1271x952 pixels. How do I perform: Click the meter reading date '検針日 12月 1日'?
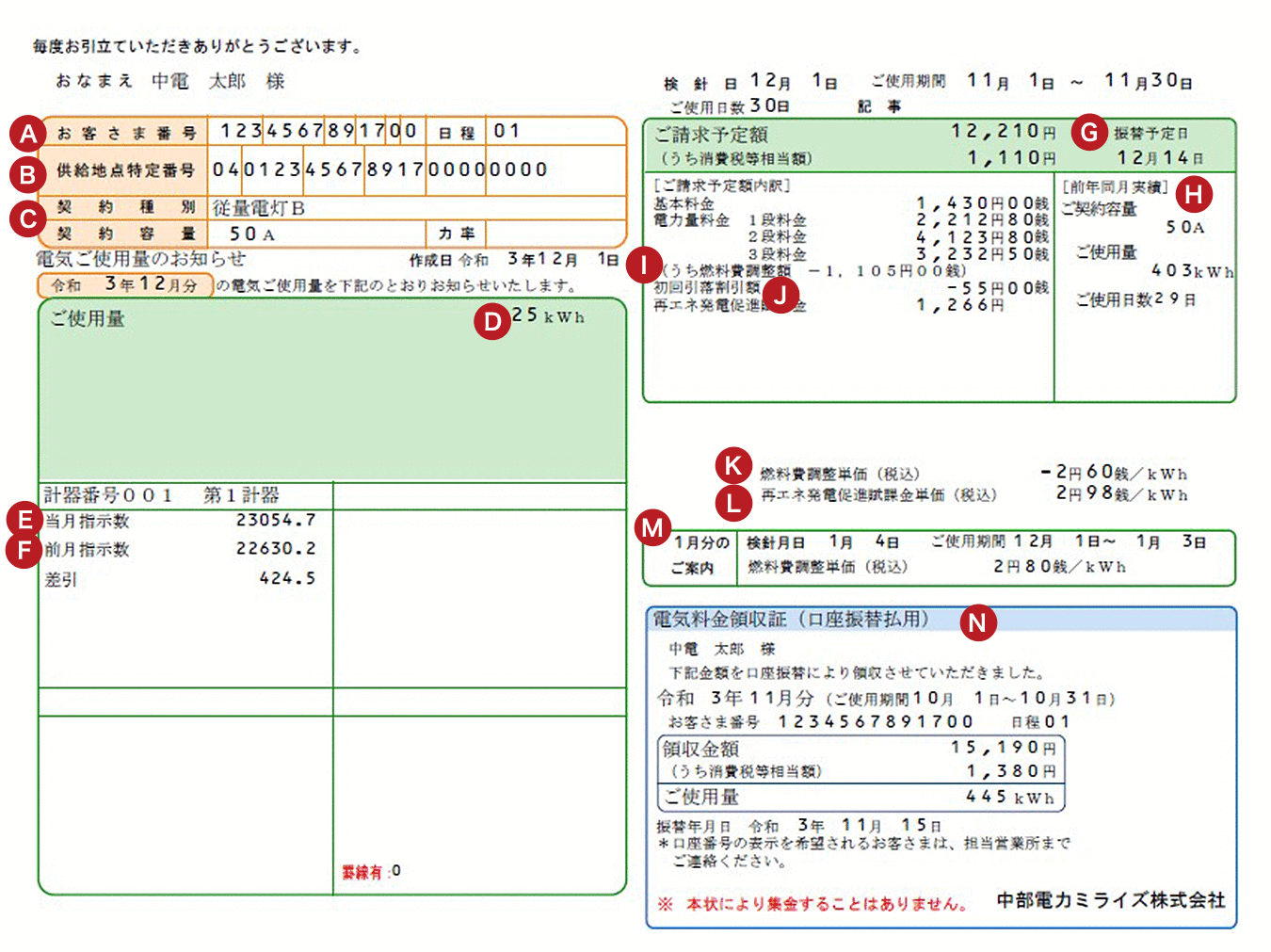point(750,82)
